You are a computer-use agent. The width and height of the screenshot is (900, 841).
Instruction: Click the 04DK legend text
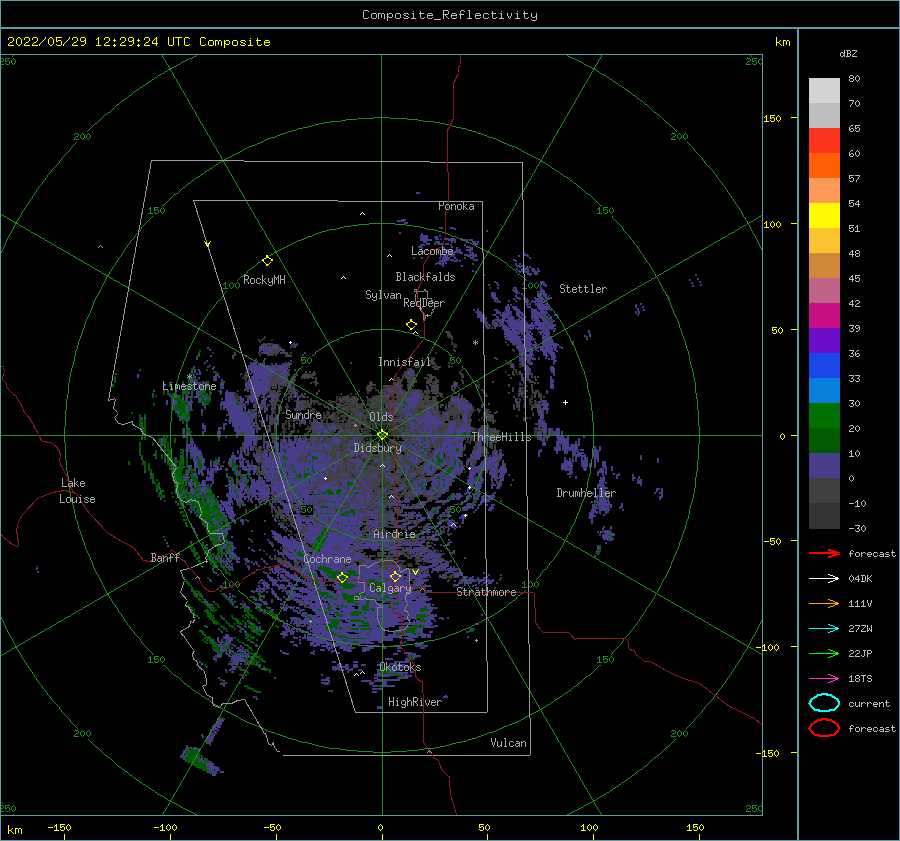(860, 579)
